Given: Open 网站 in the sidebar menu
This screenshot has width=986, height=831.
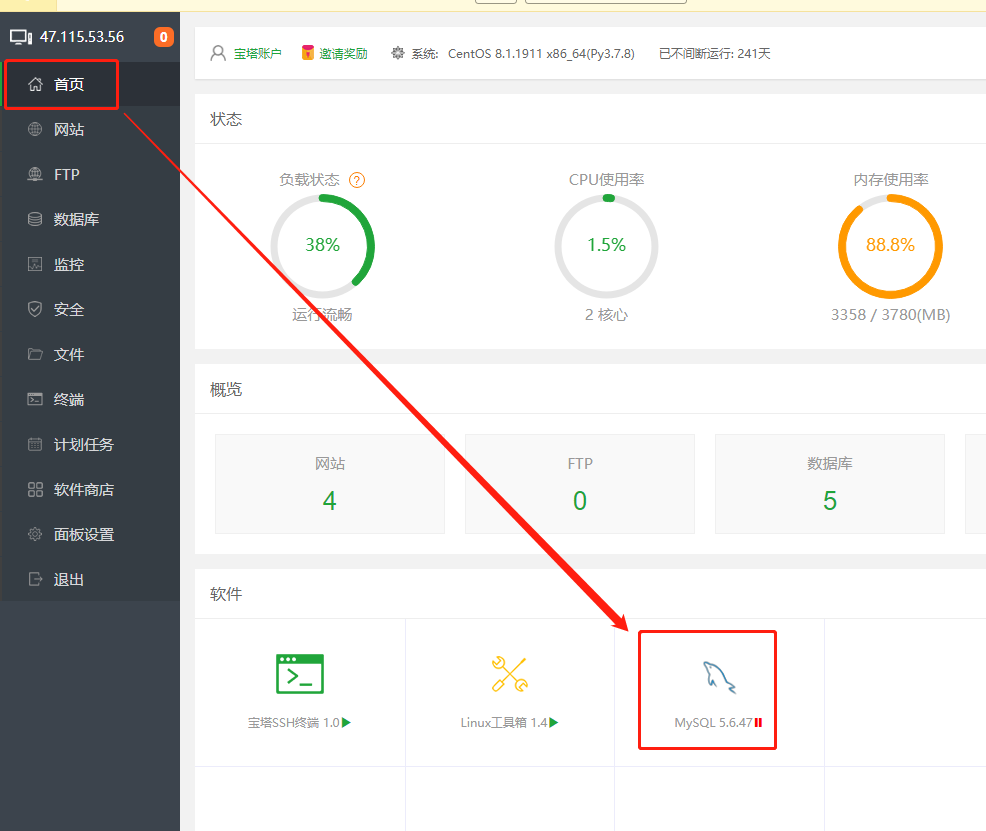Looking at the screenshot, I should [x=69, y=130].
